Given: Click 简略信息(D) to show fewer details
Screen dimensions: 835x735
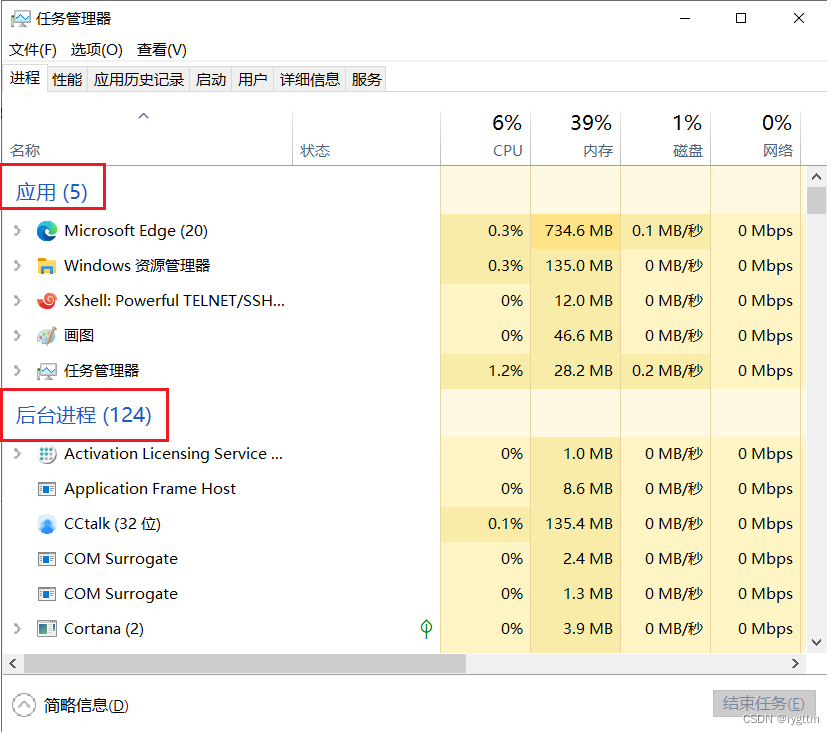Looking at the screenshot, I should [86, 706].
